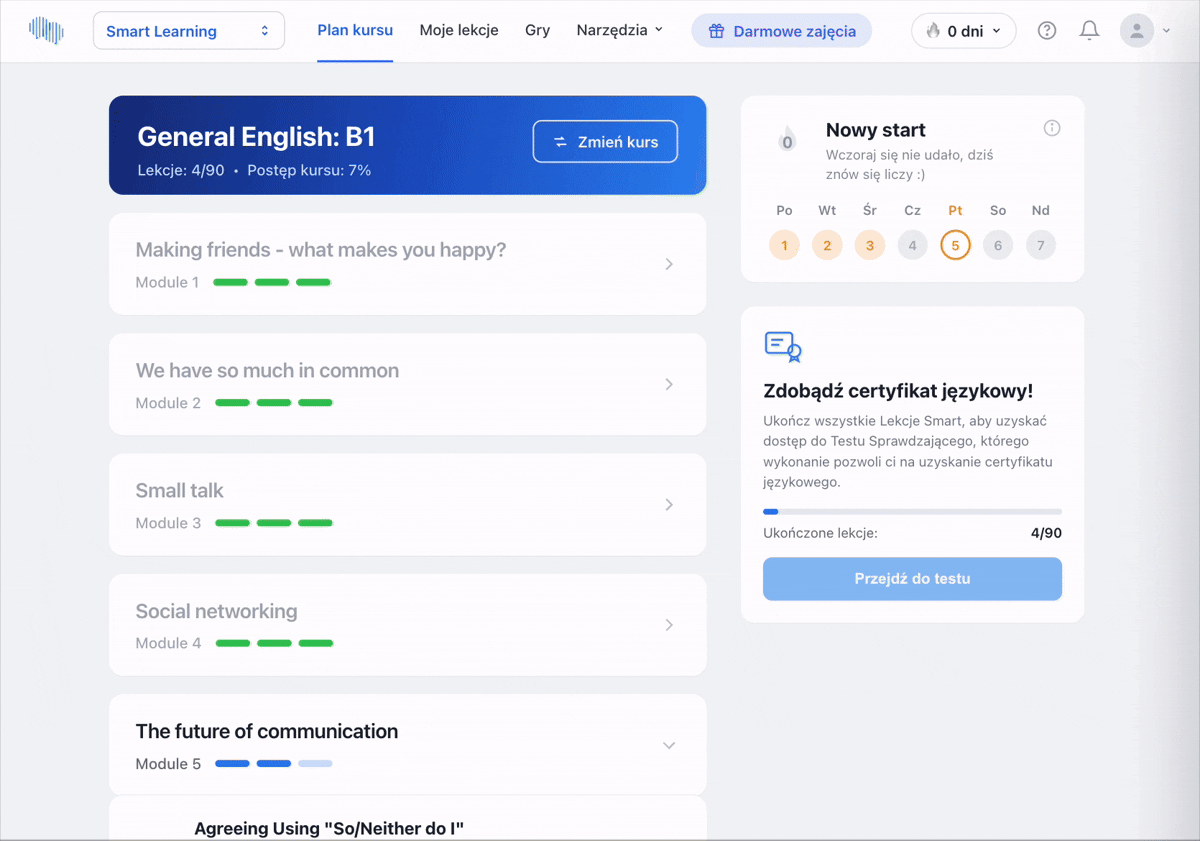The width and height of the screenshot is (1200, 841).
Task: Open the 0 dni streak dropdown
Action: click(964, 31)
